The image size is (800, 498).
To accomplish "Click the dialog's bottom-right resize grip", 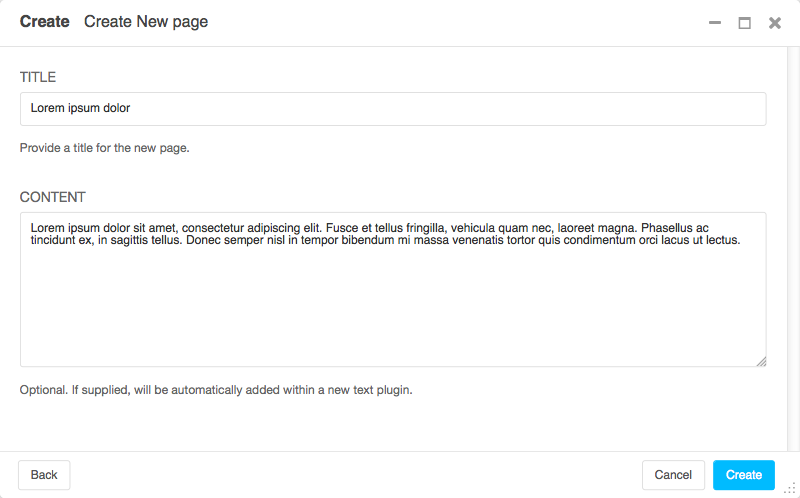I will [790, 488].
